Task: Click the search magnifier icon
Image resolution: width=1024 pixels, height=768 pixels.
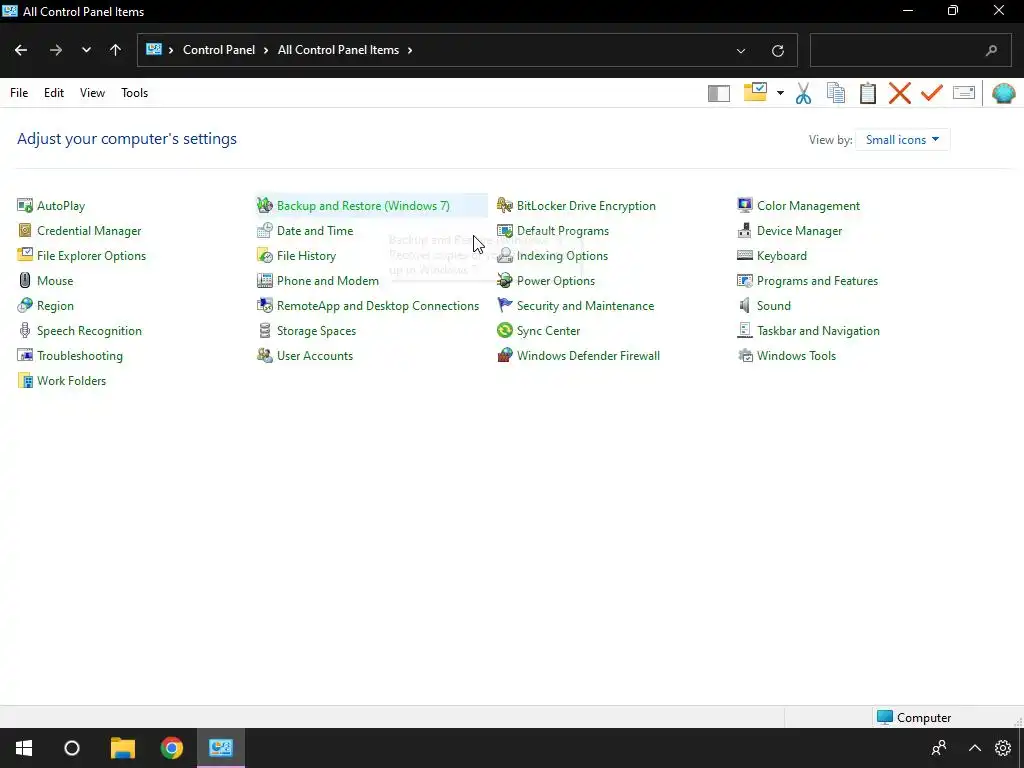Action: [x=991, y=50]
